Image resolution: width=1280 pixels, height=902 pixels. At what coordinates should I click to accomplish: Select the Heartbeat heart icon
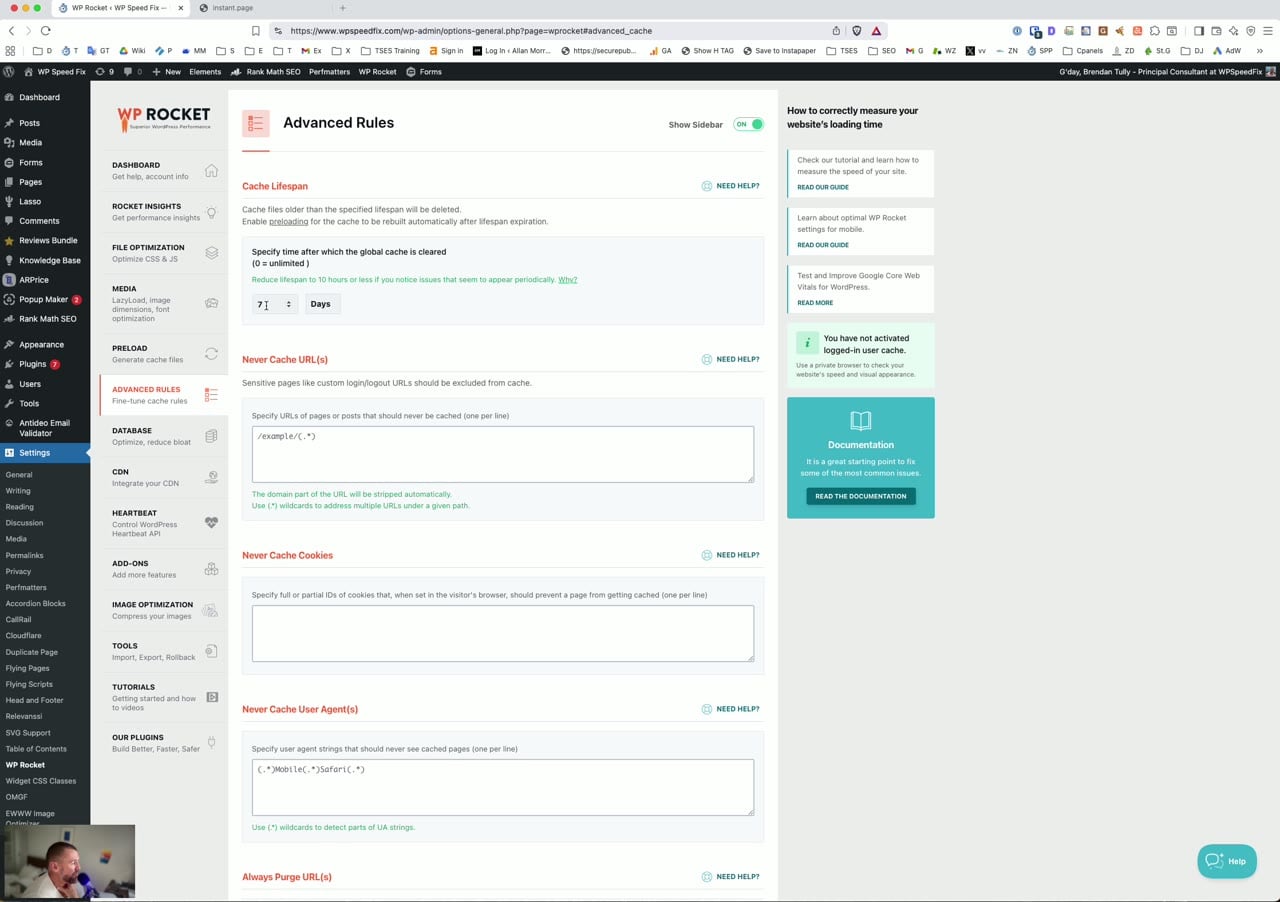211,522
